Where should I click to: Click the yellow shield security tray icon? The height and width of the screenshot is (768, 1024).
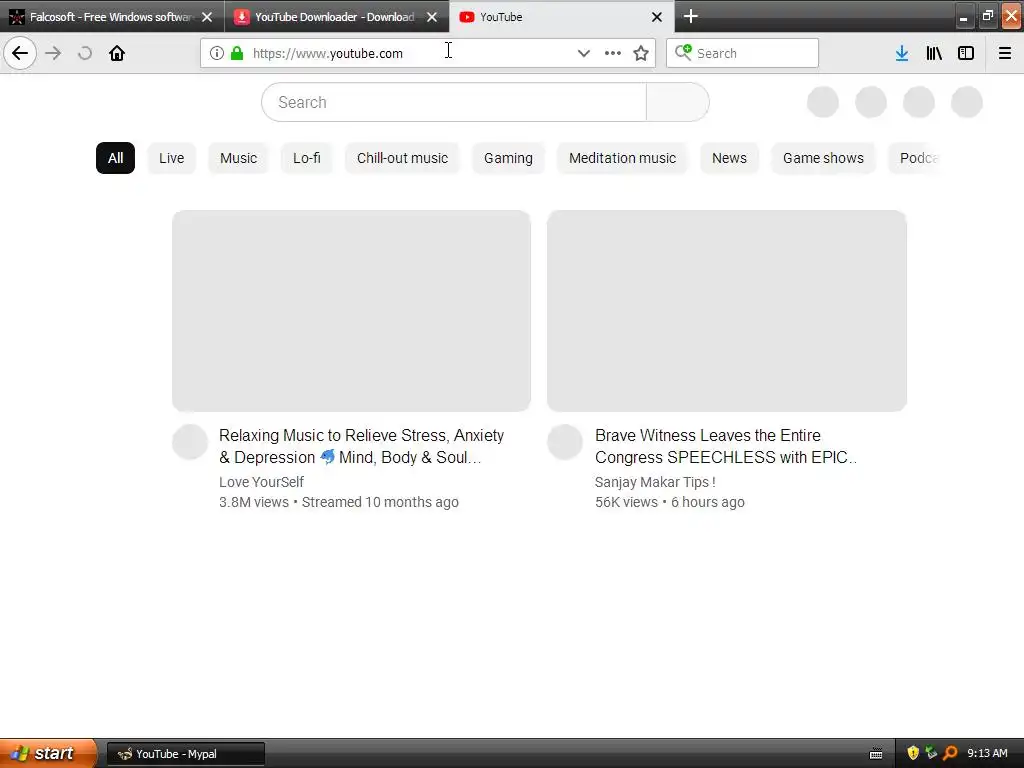click(x=913, y=753)
